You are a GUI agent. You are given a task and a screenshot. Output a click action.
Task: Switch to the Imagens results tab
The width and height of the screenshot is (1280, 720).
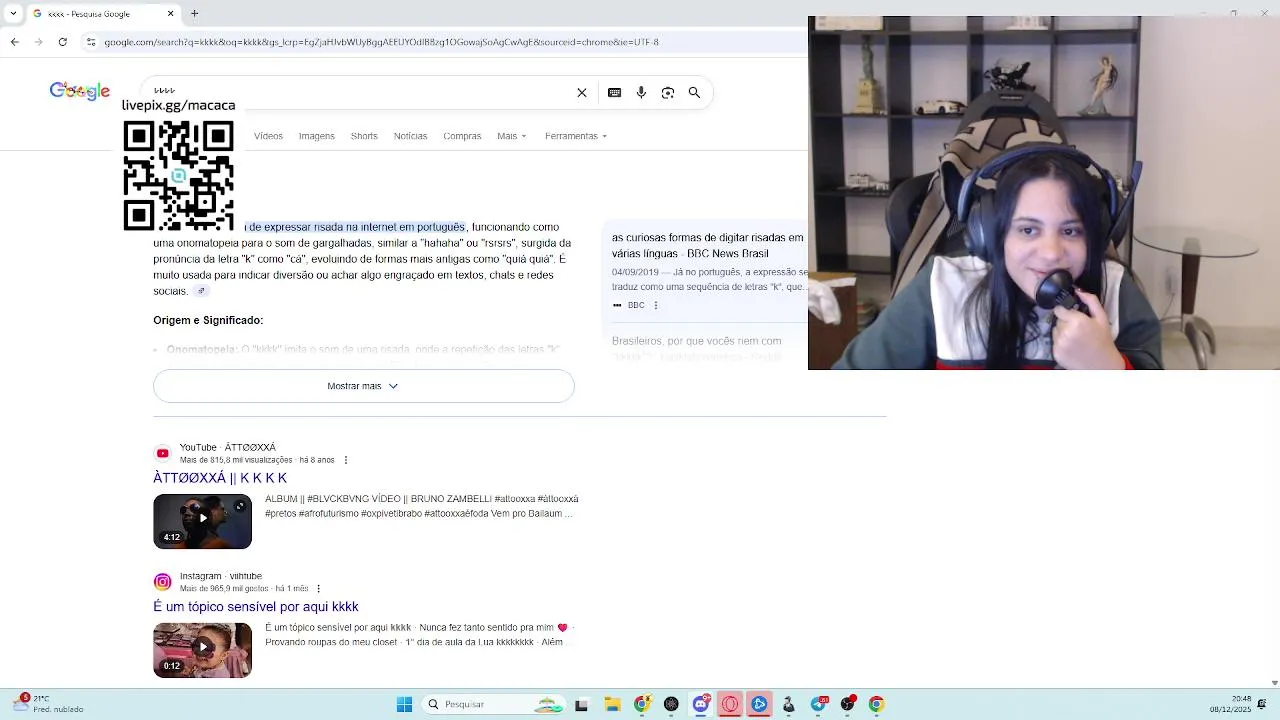(316, 136)
